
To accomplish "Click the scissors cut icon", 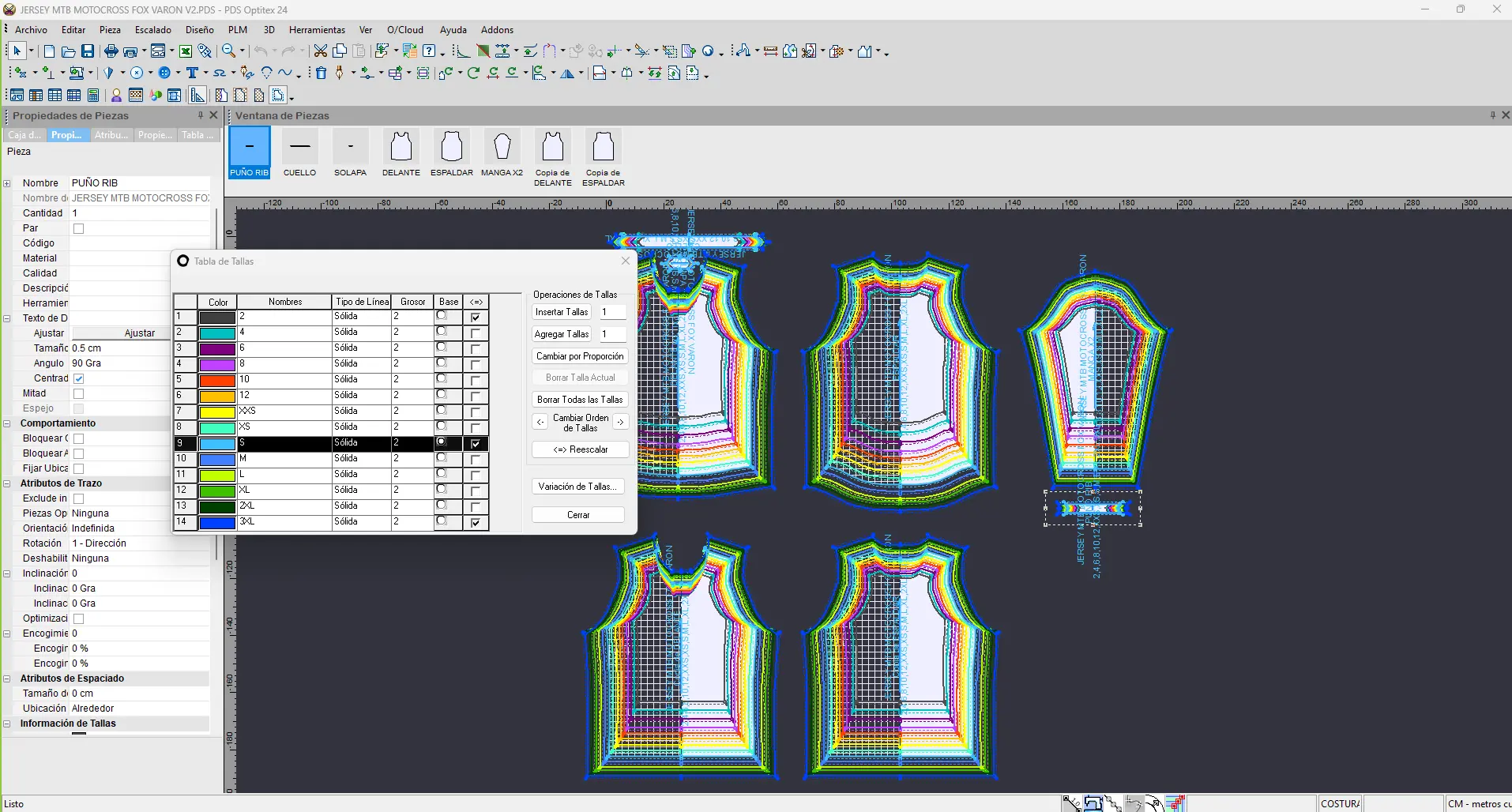I will pyautogui.click(x=320, y=51).
